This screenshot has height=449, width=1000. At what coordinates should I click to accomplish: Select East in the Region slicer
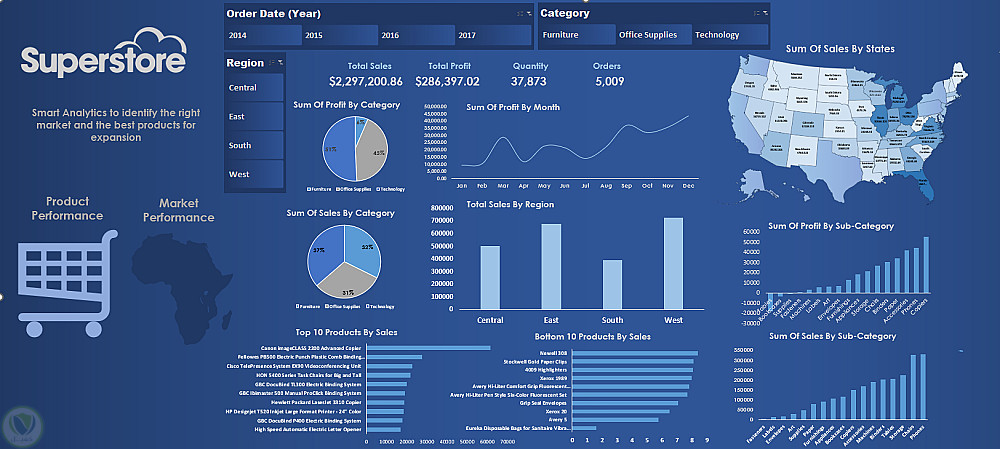[254, 116]
